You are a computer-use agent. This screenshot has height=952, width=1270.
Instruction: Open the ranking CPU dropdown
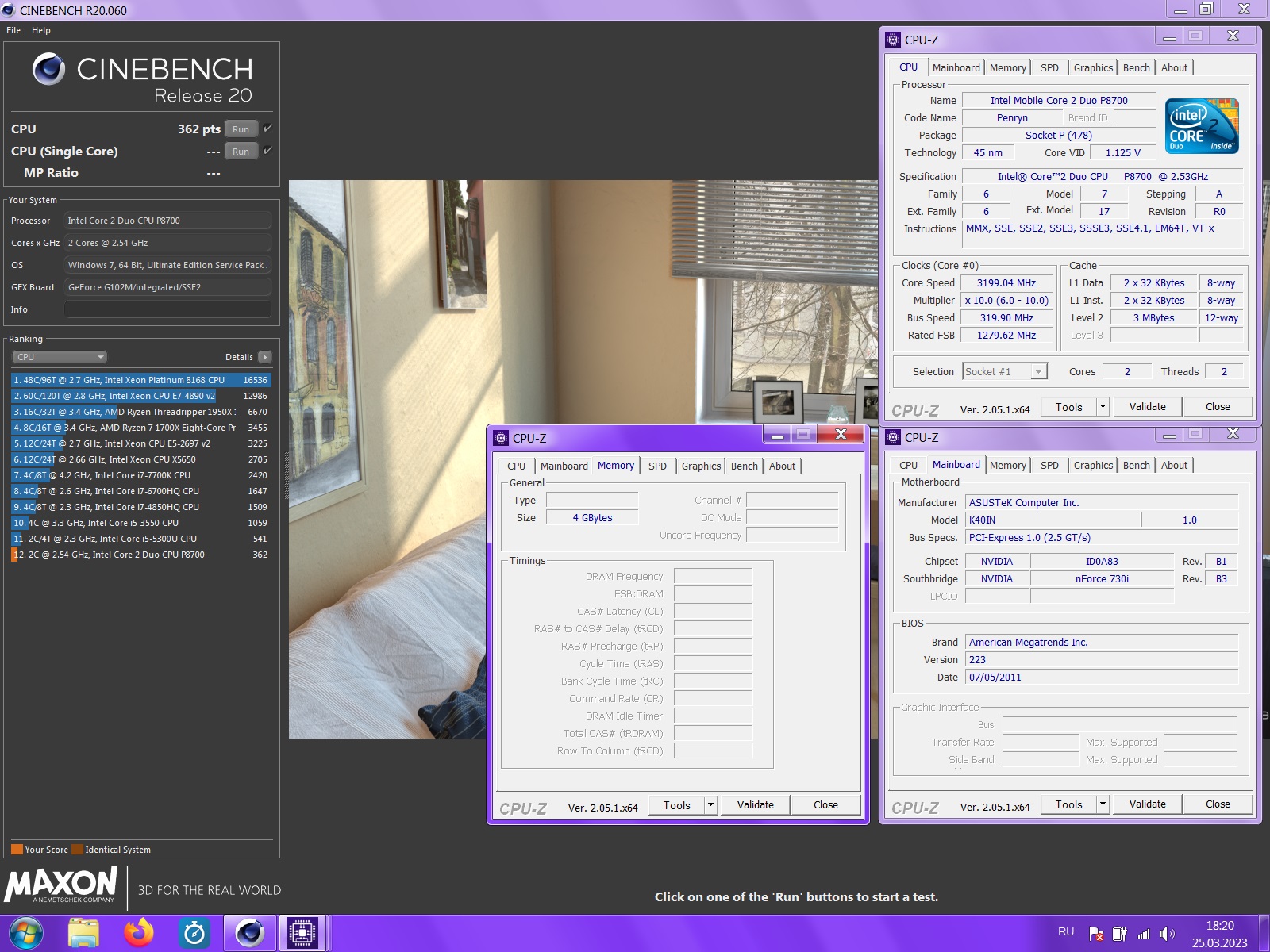tap(60, 357)
